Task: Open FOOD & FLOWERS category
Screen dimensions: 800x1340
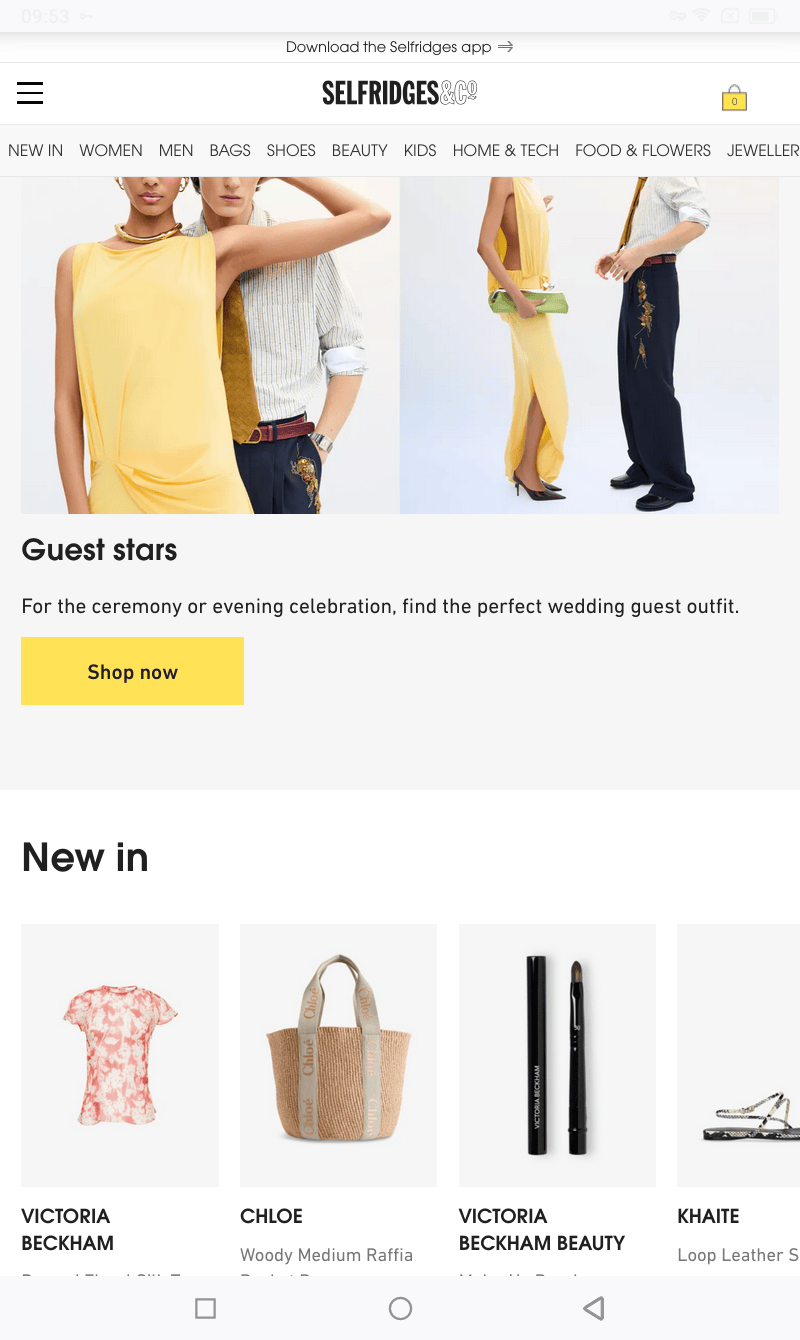Action: pos(643,150)
